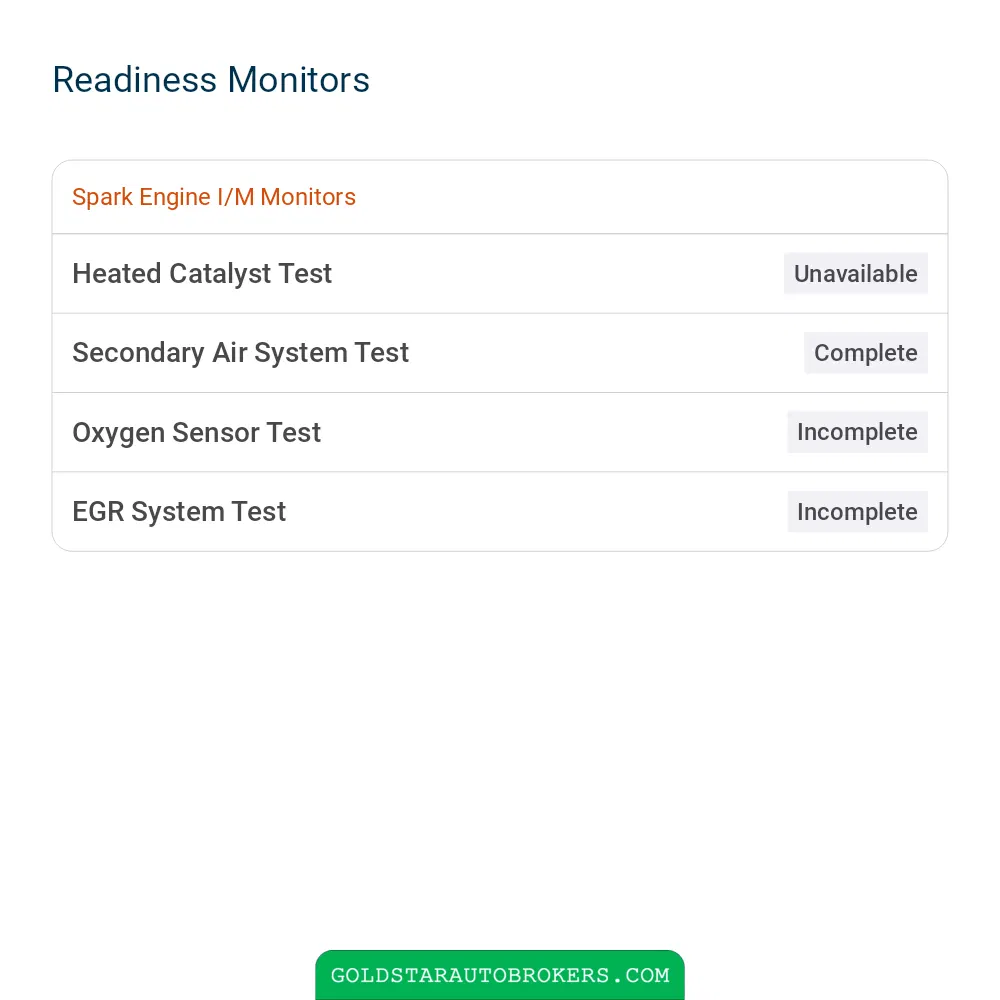Viewport: 1000px width, 1000px height.
Task: Open the Heated Catalyst Test label
Action: pos(202,274)
